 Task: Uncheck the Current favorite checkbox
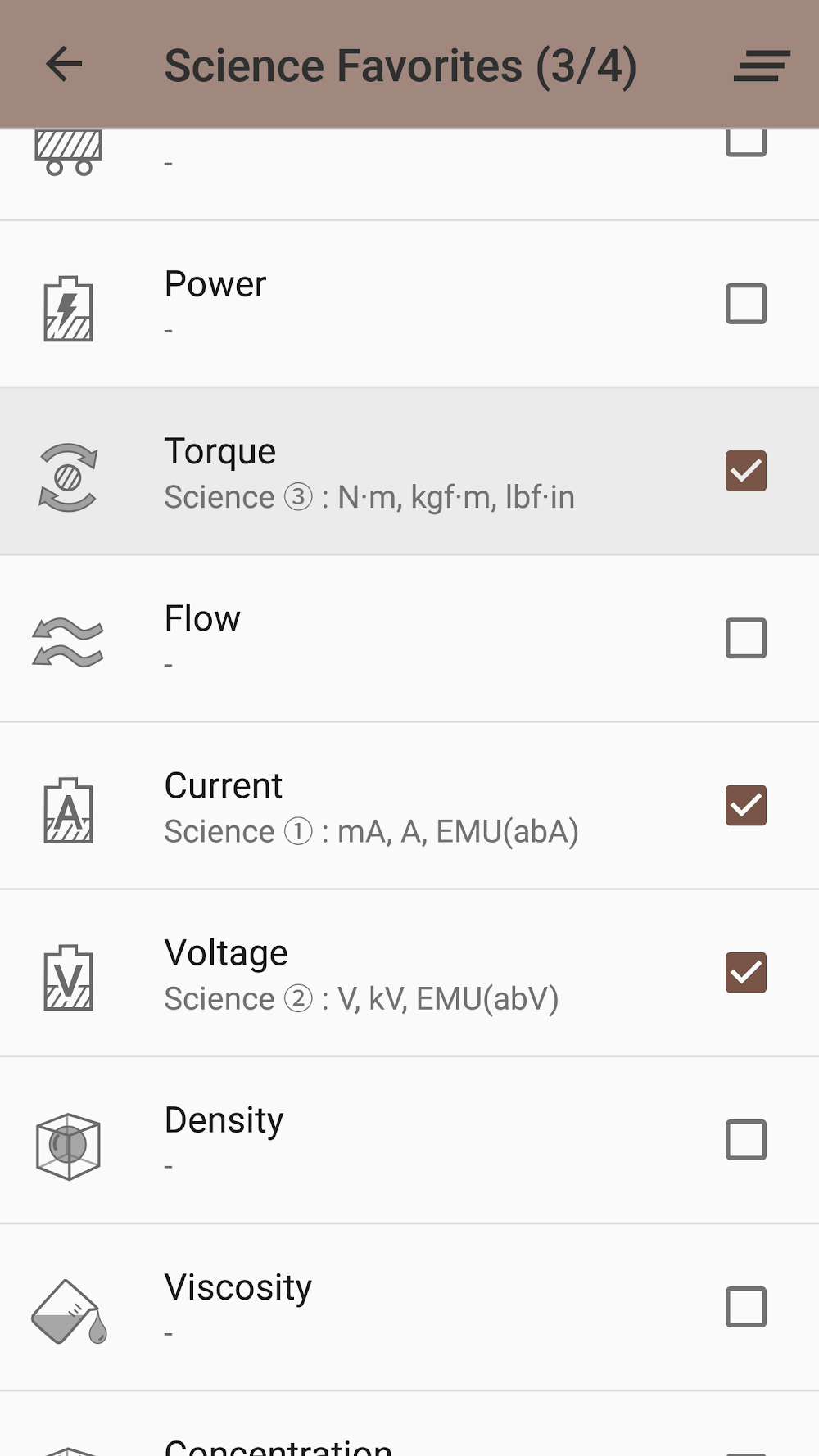click(746, 805)
